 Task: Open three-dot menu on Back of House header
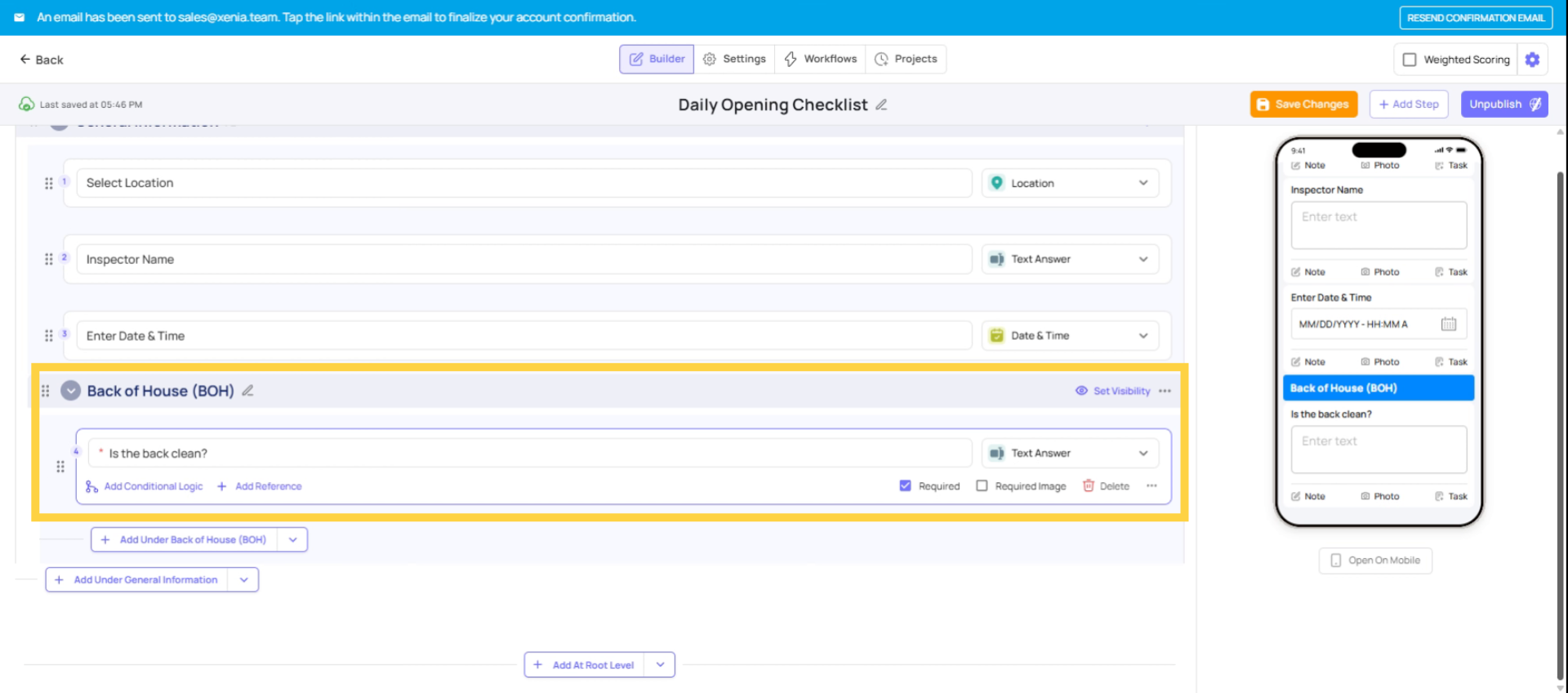coord(1165,391)
